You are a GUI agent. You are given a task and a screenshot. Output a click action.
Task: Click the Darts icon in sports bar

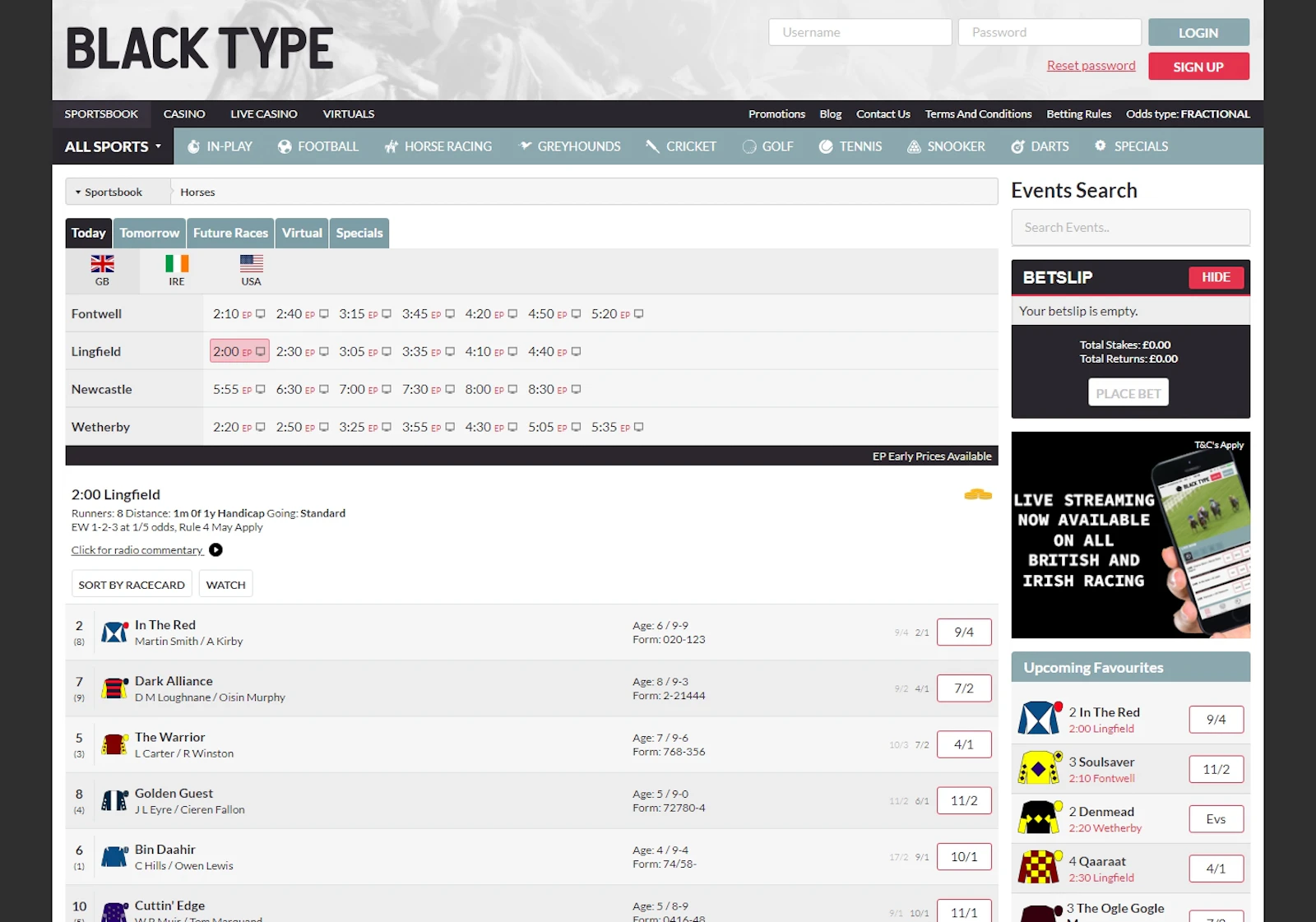coord(1017,146)
